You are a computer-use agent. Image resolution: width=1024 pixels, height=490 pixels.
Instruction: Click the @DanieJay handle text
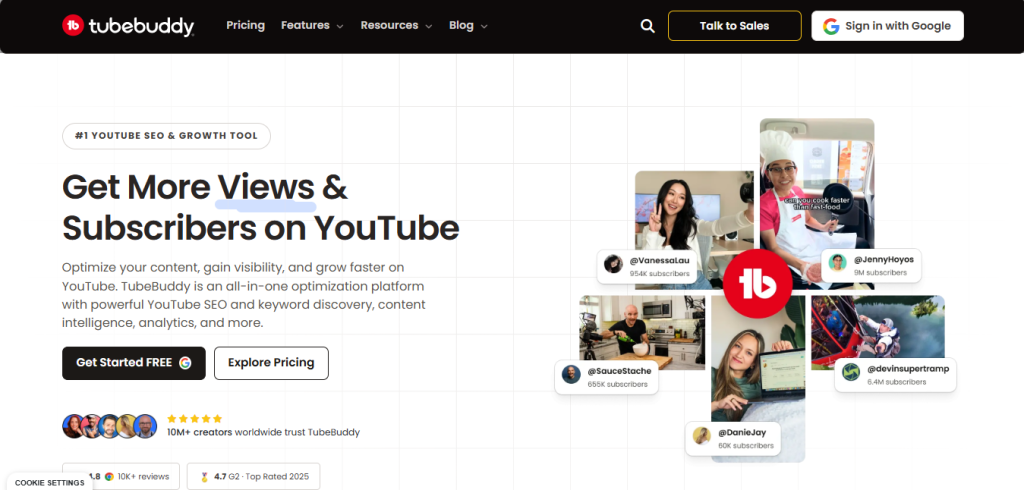742,433
